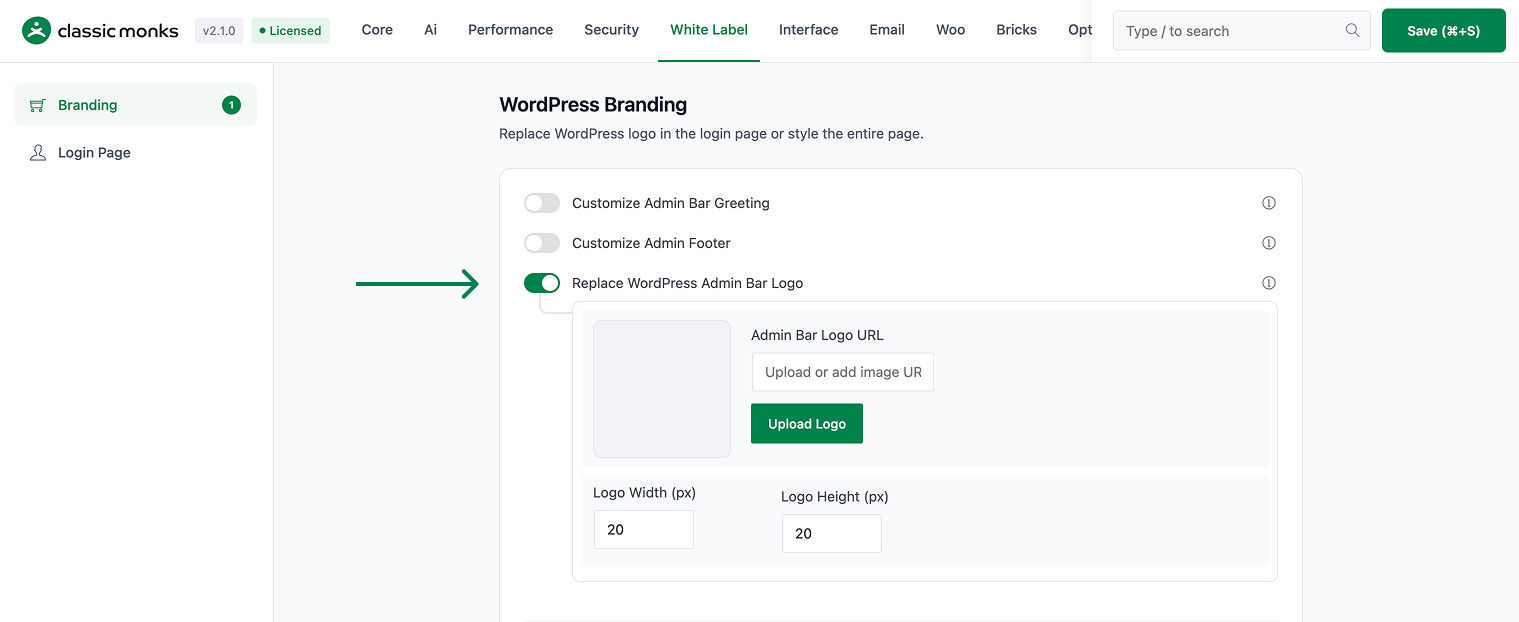This screenshot has height=622, width=1519.
Task: Enable Customize Admin Bar Greeting toggle
Action: [x=542, y=203]
